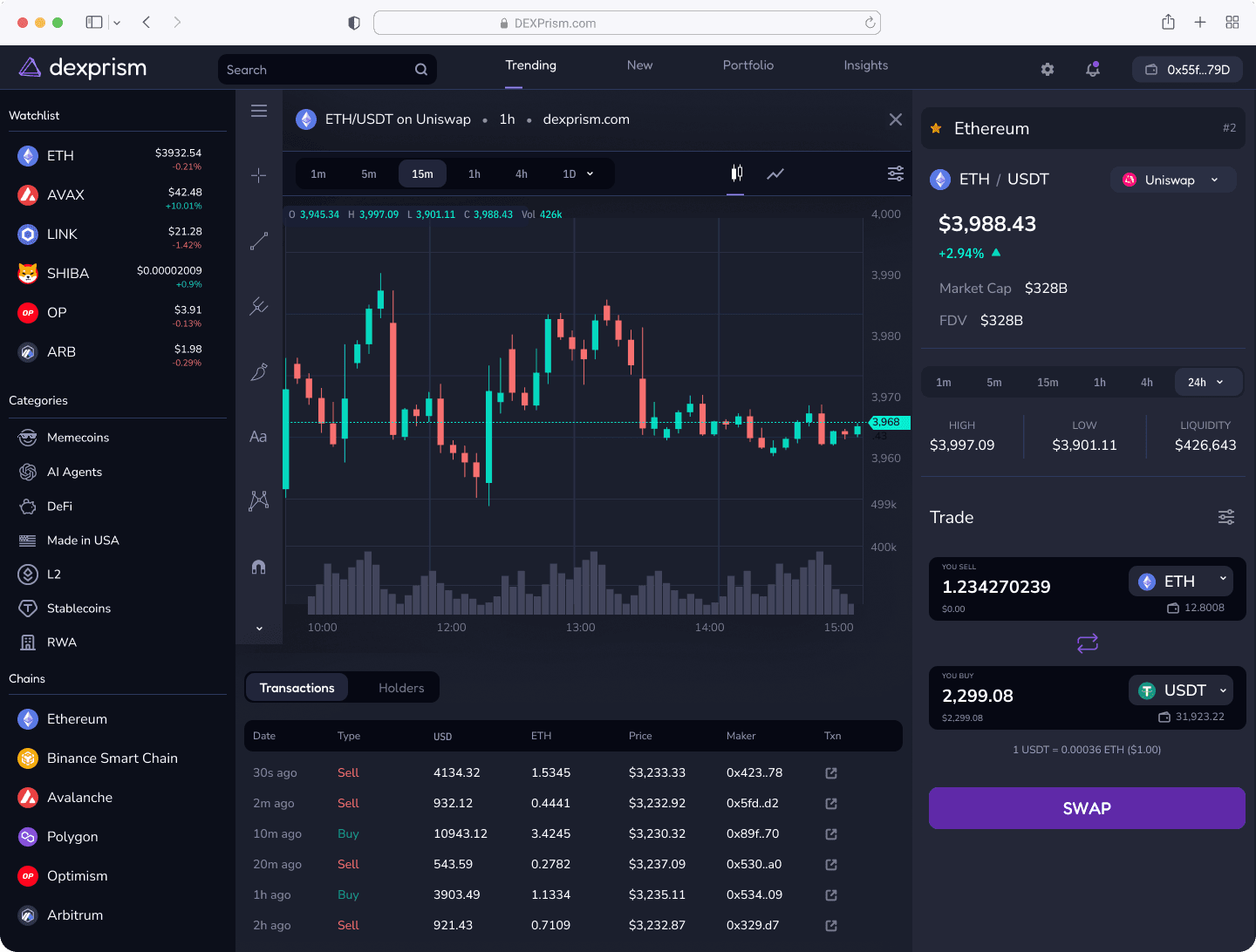This screenshot has height=952, width=1256.
Task: Close the ETH/USDT chart panel
Action: pyautogui.click(x=896, y=119)
